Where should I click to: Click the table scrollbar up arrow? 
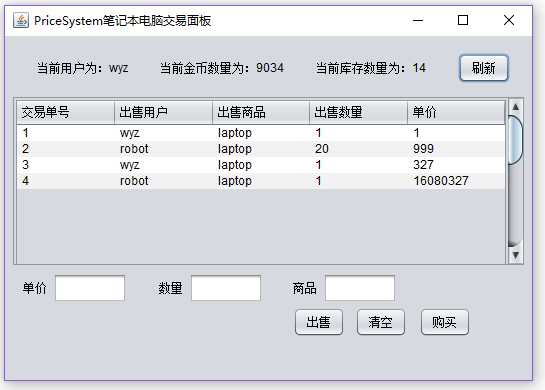click(x=515, y=107)
